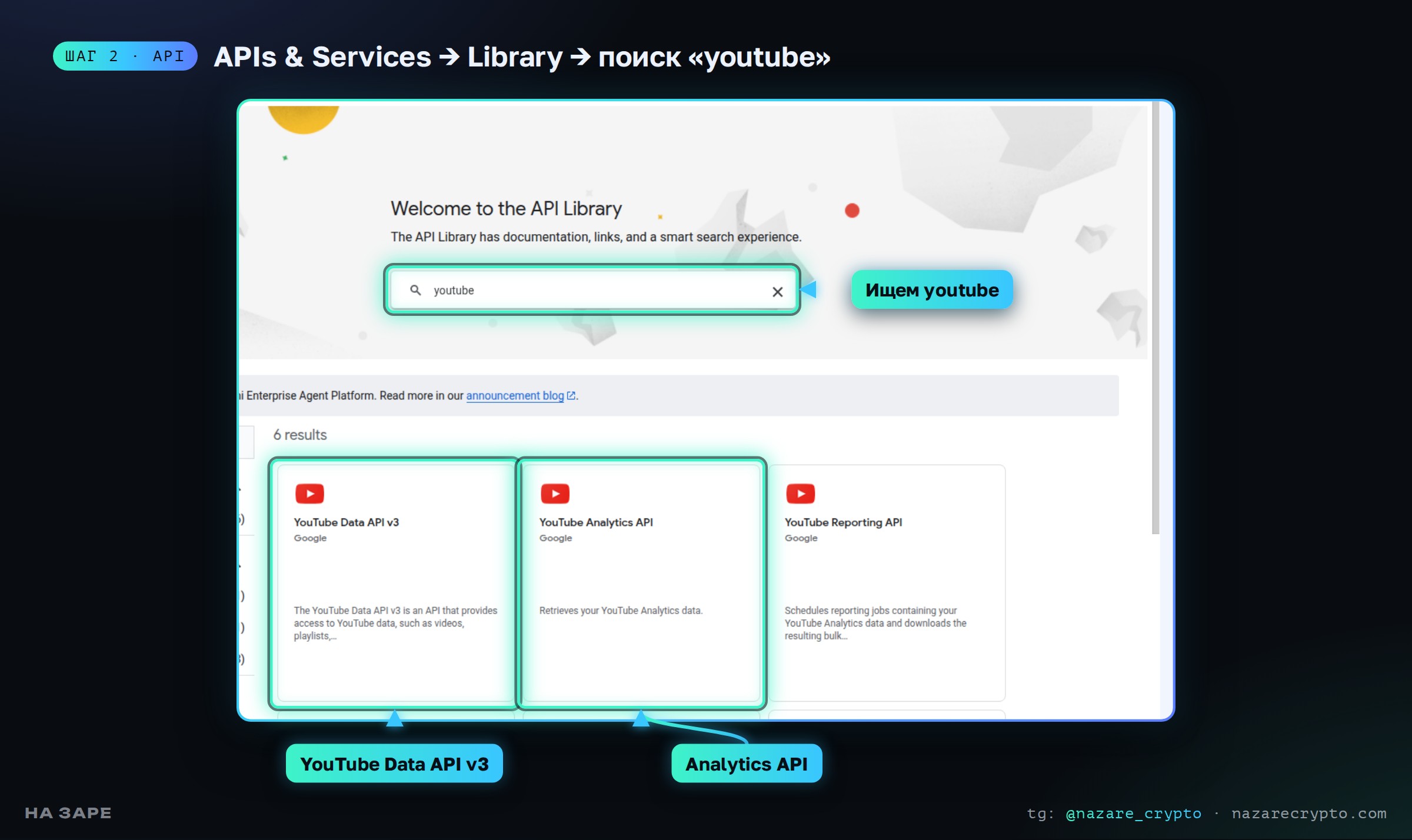
Task: Click the page vertical scrollbar thumb
Action: click(x=1155, y=318)
